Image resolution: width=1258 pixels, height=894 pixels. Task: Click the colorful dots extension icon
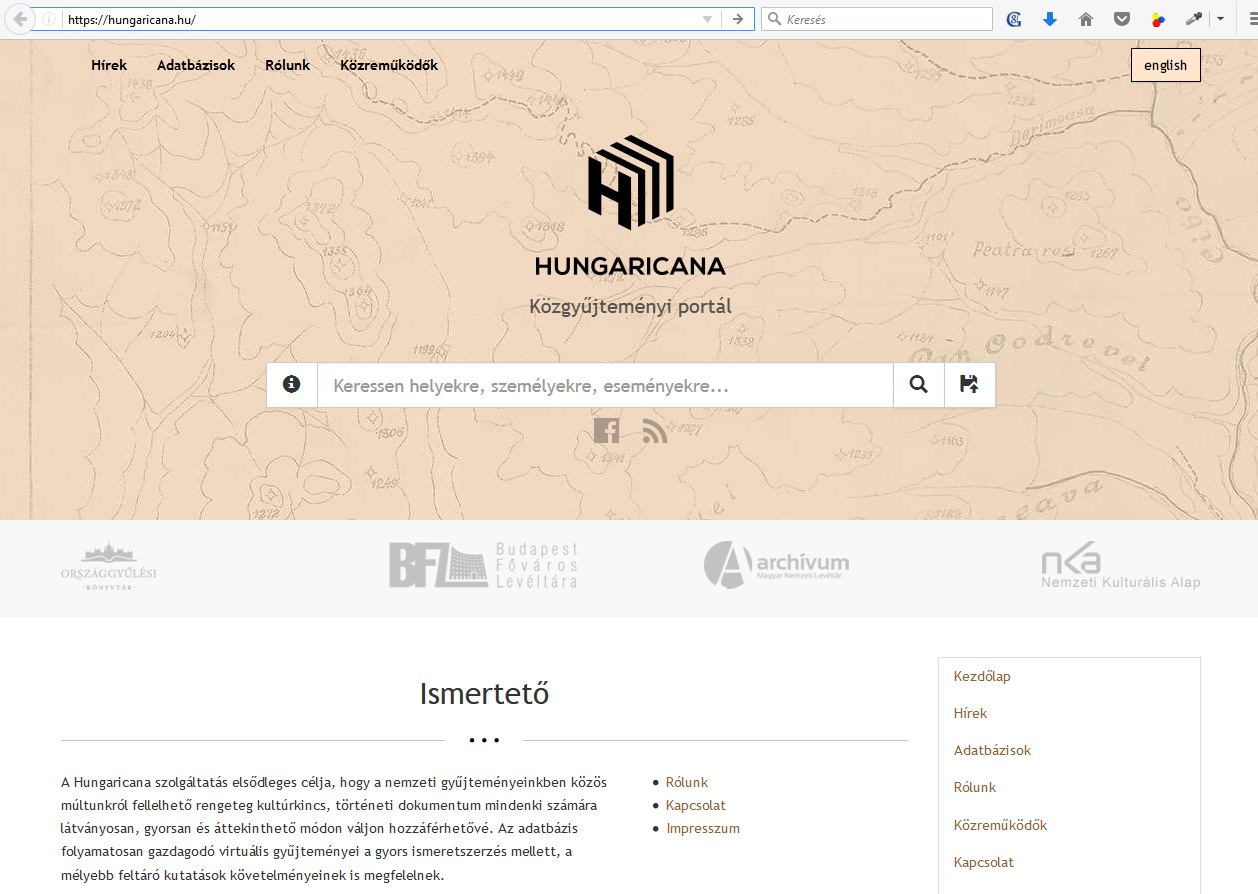click(1157, 19)
